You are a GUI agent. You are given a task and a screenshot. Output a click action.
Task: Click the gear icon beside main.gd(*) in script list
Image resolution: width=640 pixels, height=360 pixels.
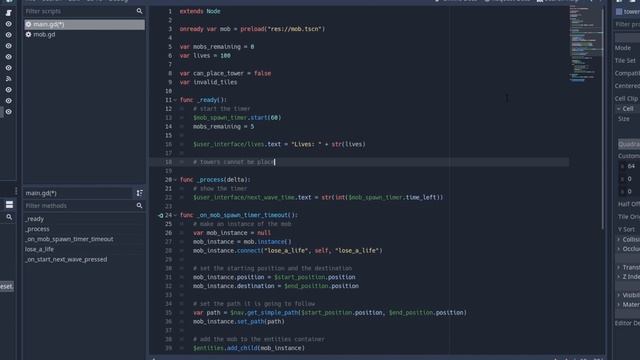(28, 24)
